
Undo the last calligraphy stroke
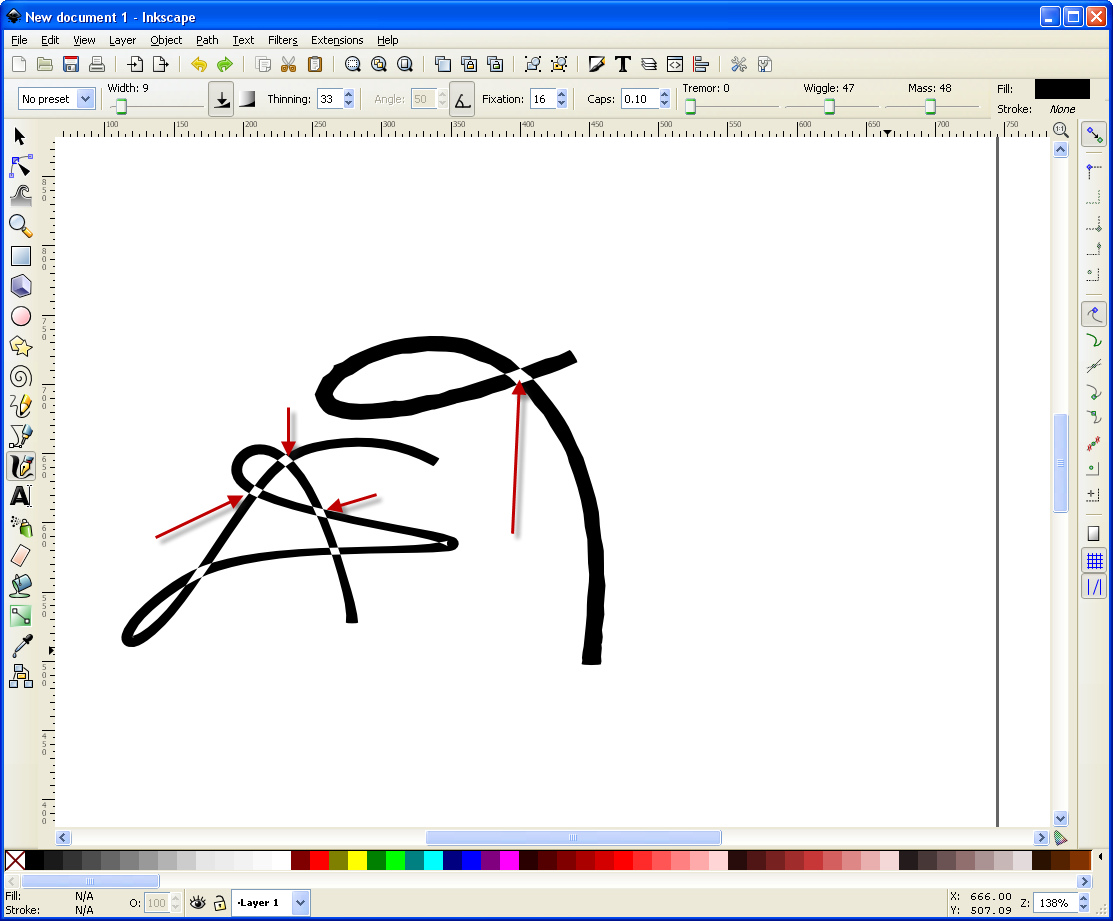click(199, 63)
